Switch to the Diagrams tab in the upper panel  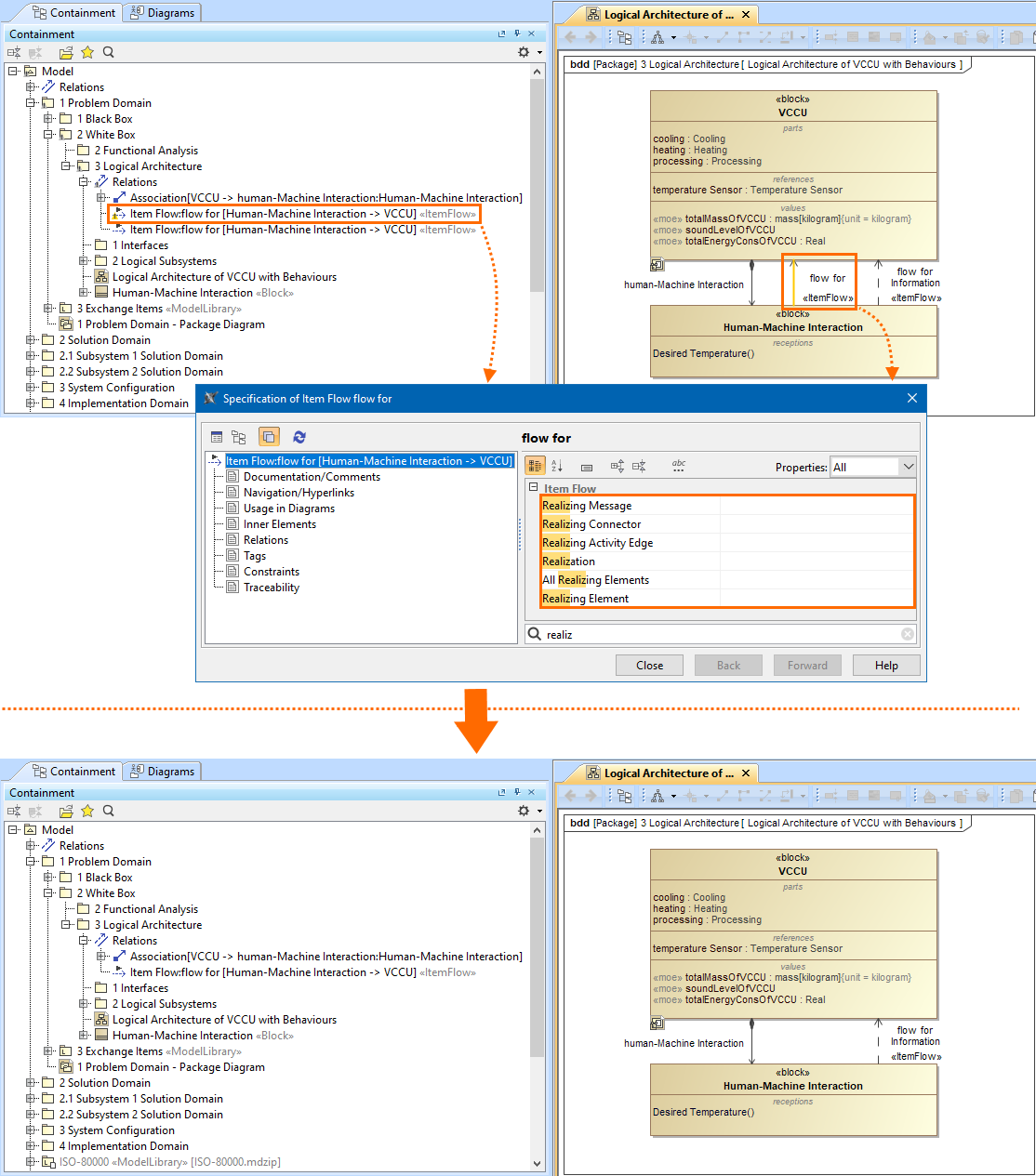pos(162,13)
